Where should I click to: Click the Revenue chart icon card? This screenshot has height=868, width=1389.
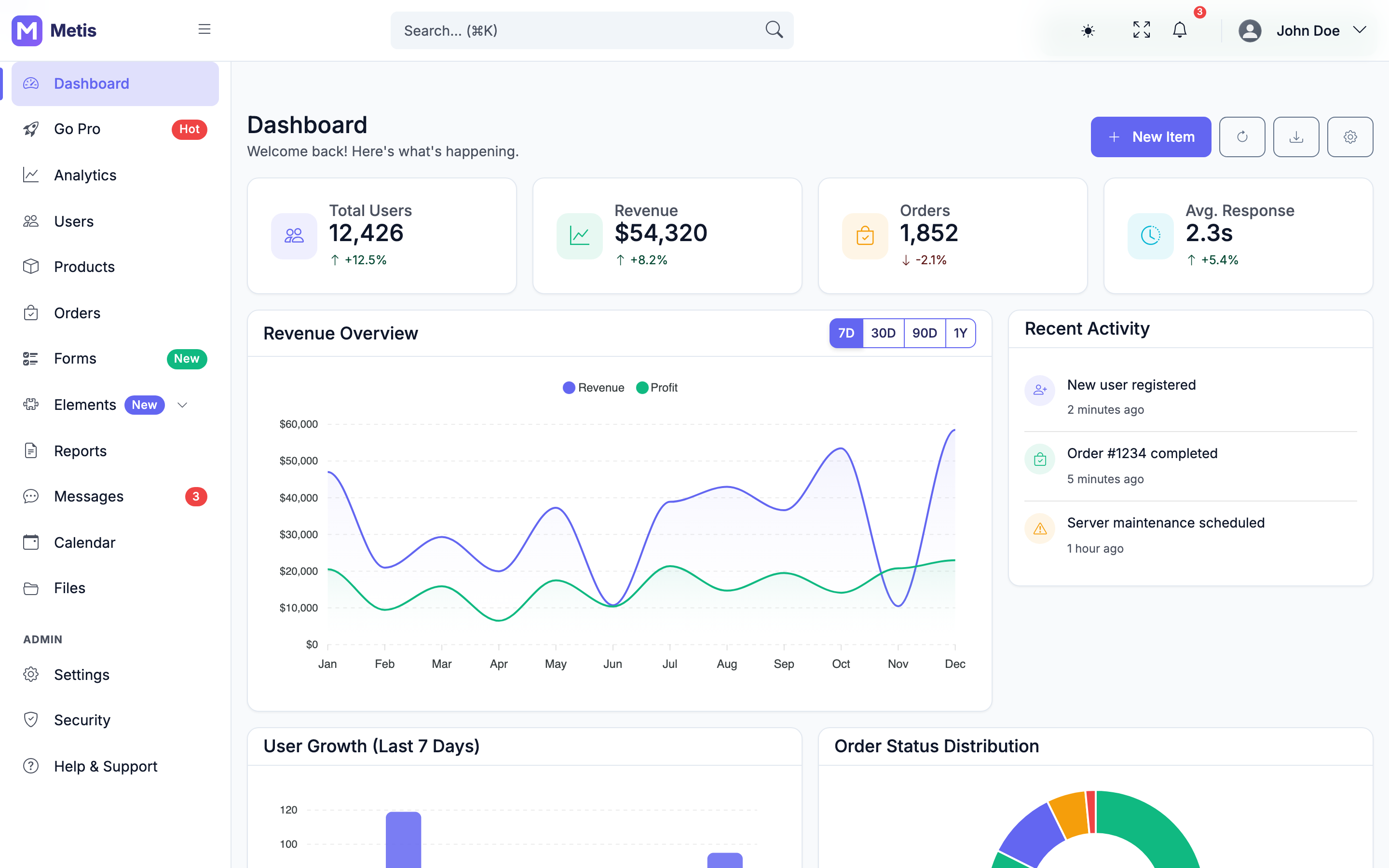(579, 236)
